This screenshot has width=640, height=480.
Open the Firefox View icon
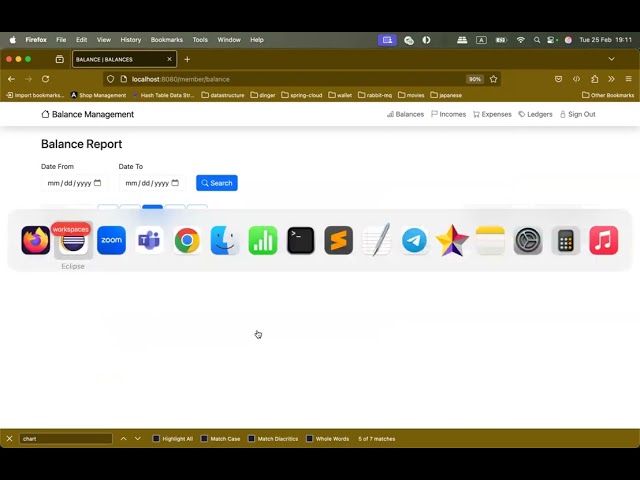60,59
